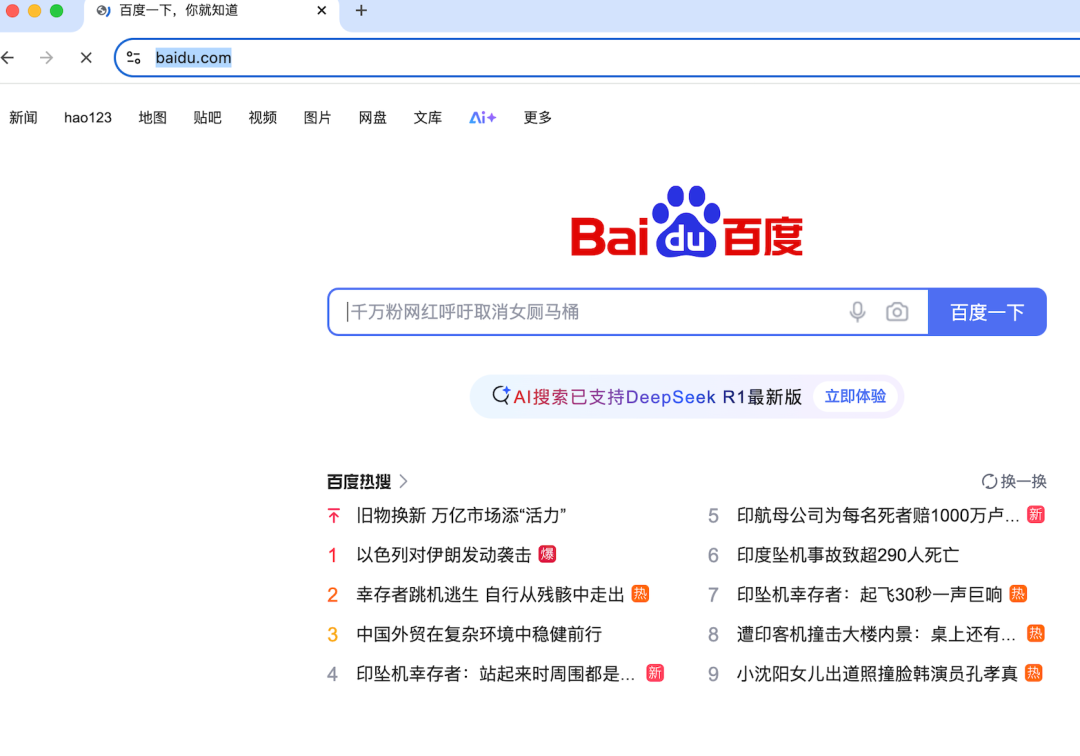Click 热 badge beside 幸存者跳机逃生
This screenshot has height=756, width=1080.
point(641,594)
